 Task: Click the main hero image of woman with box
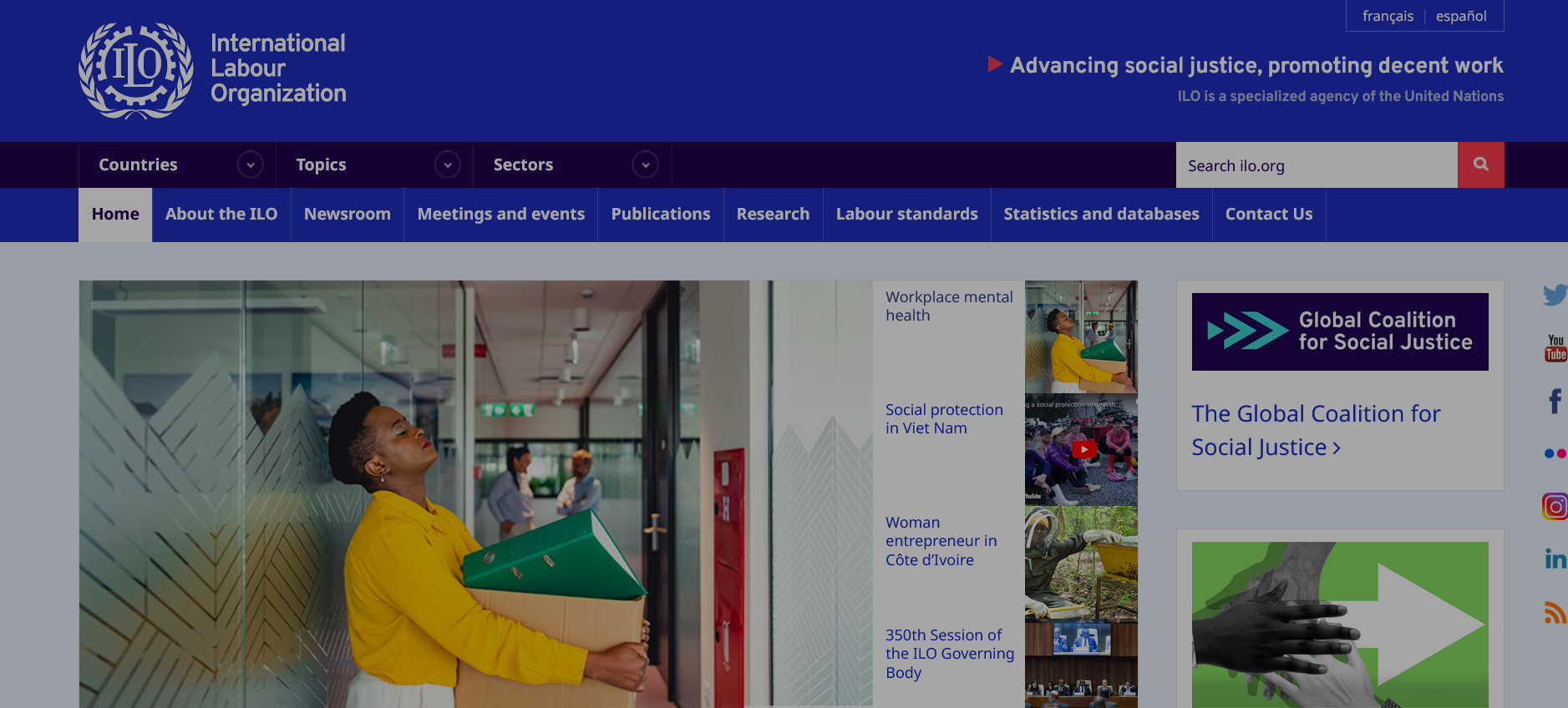pos(476,494)
